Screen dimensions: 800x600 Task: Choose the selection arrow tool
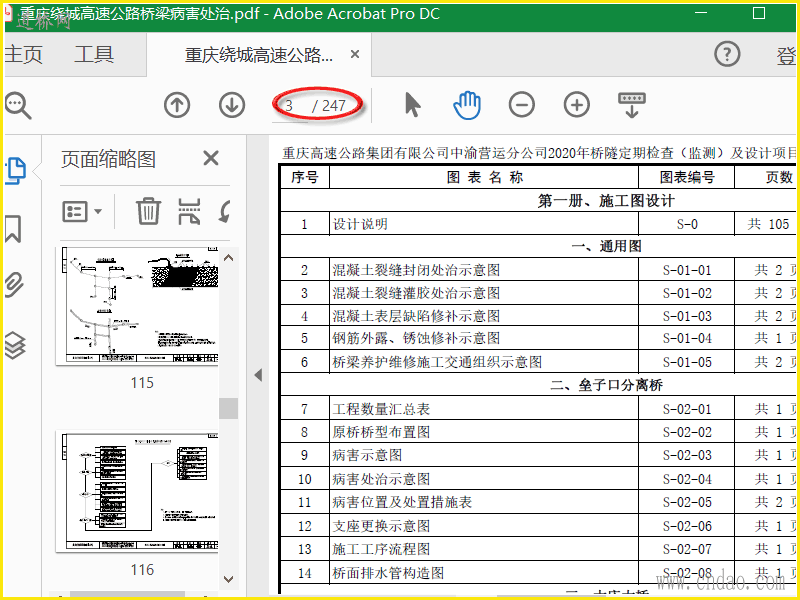[412, 105]
